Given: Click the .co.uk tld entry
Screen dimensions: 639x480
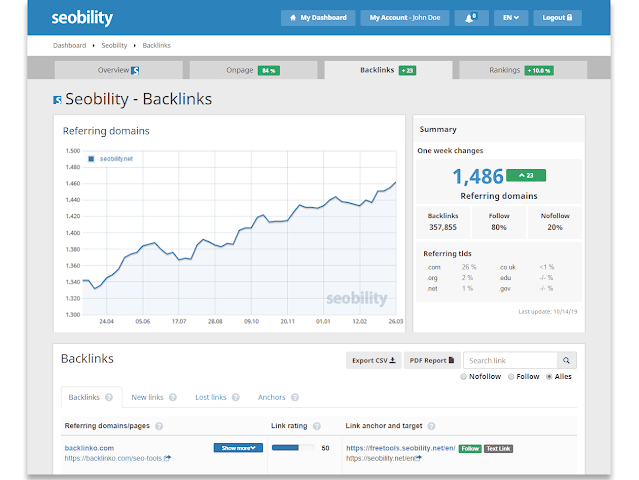Looking at the screenshot, I should point(507,267).
